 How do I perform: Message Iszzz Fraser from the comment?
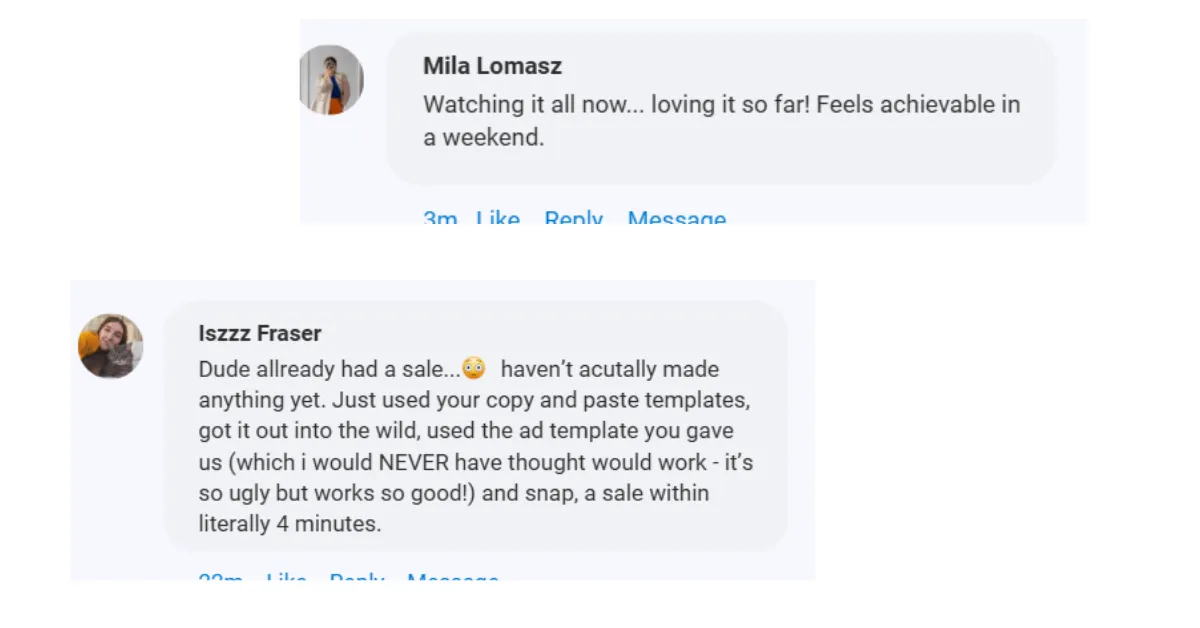(452, 577)
